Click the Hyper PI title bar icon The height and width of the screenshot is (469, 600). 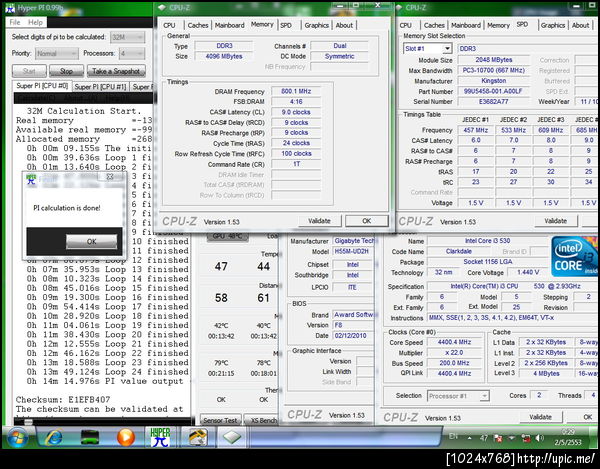click(x=9, y=8)
